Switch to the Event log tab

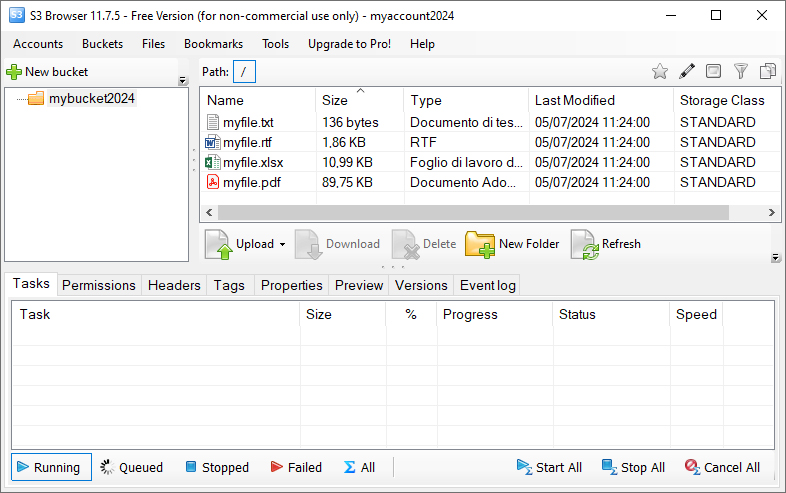click(488, 285)
